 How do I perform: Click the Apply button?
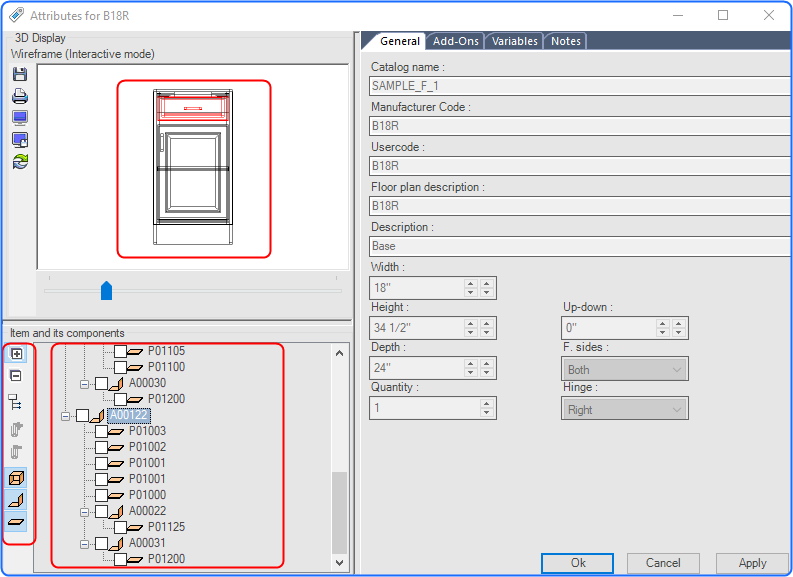click(x=752, y=563)
